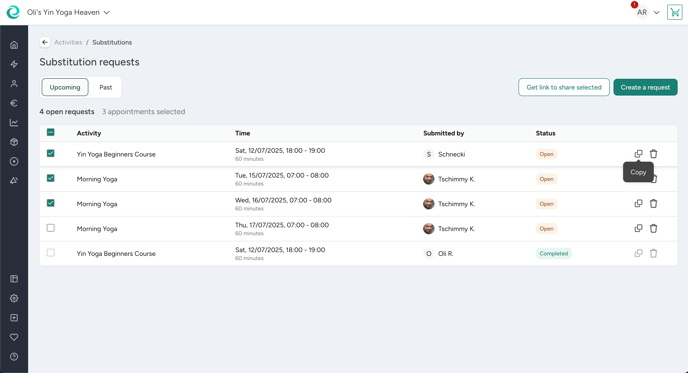Viewport: 688px width, 373px height.
Task: Click the Create a request button
Action: pyautogui.click(x=645, y=87)
